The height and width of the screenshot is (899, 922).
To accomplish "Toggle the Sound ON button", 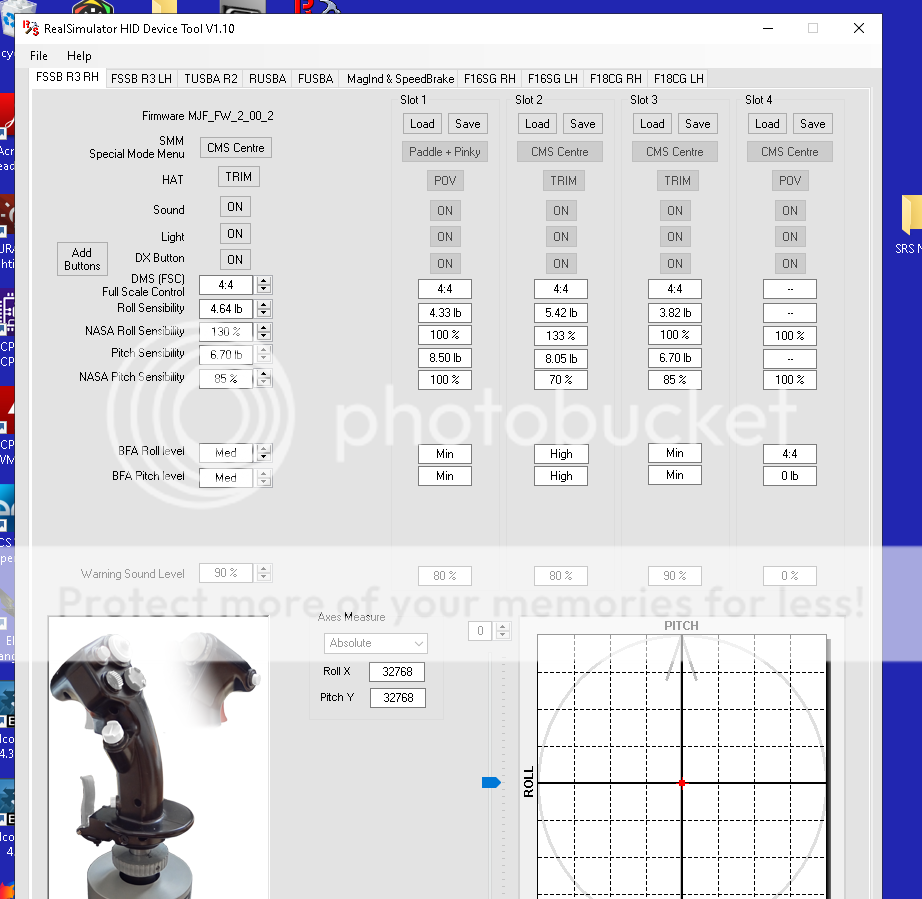I will [235, 207].
